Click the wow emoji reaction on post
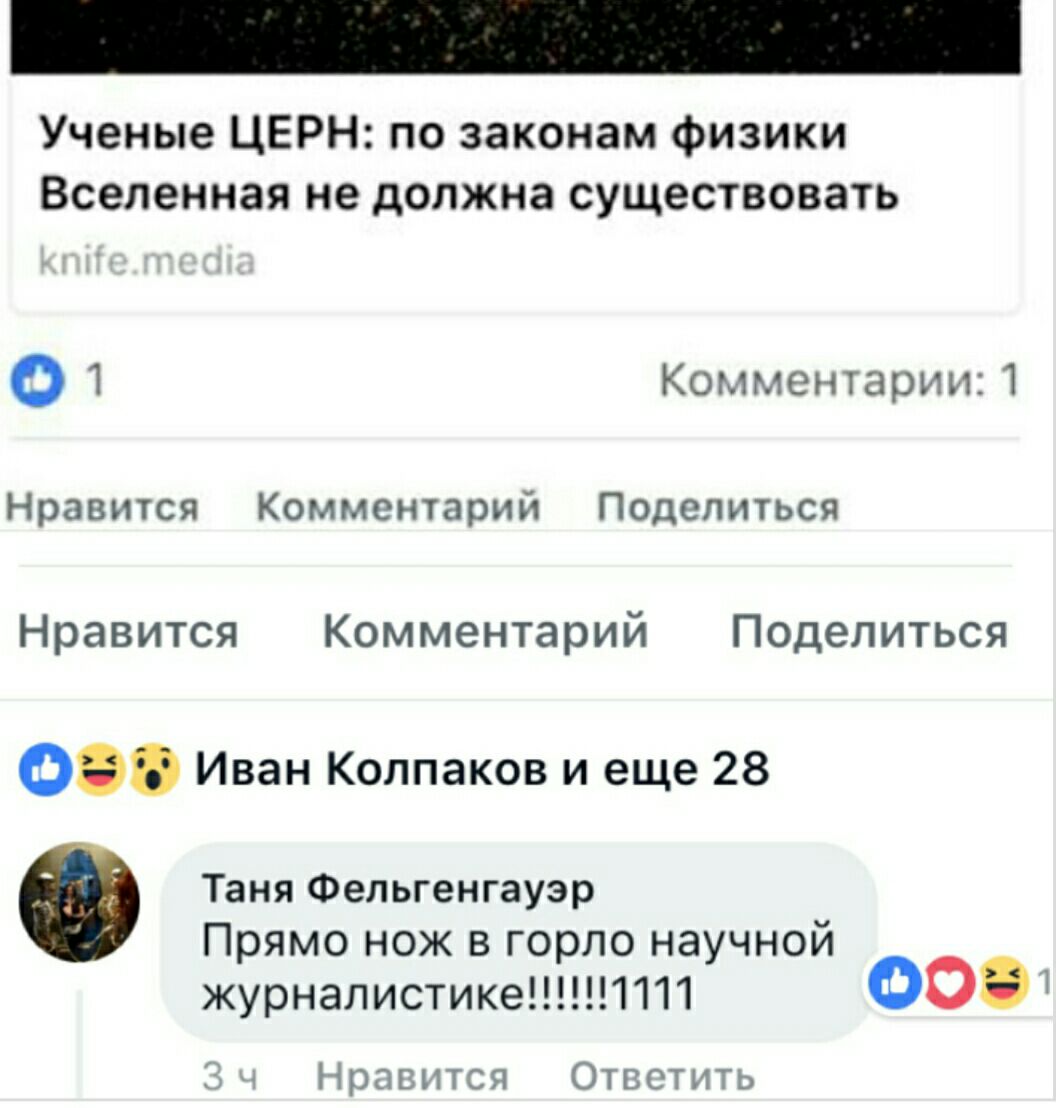 coord(154,770)
